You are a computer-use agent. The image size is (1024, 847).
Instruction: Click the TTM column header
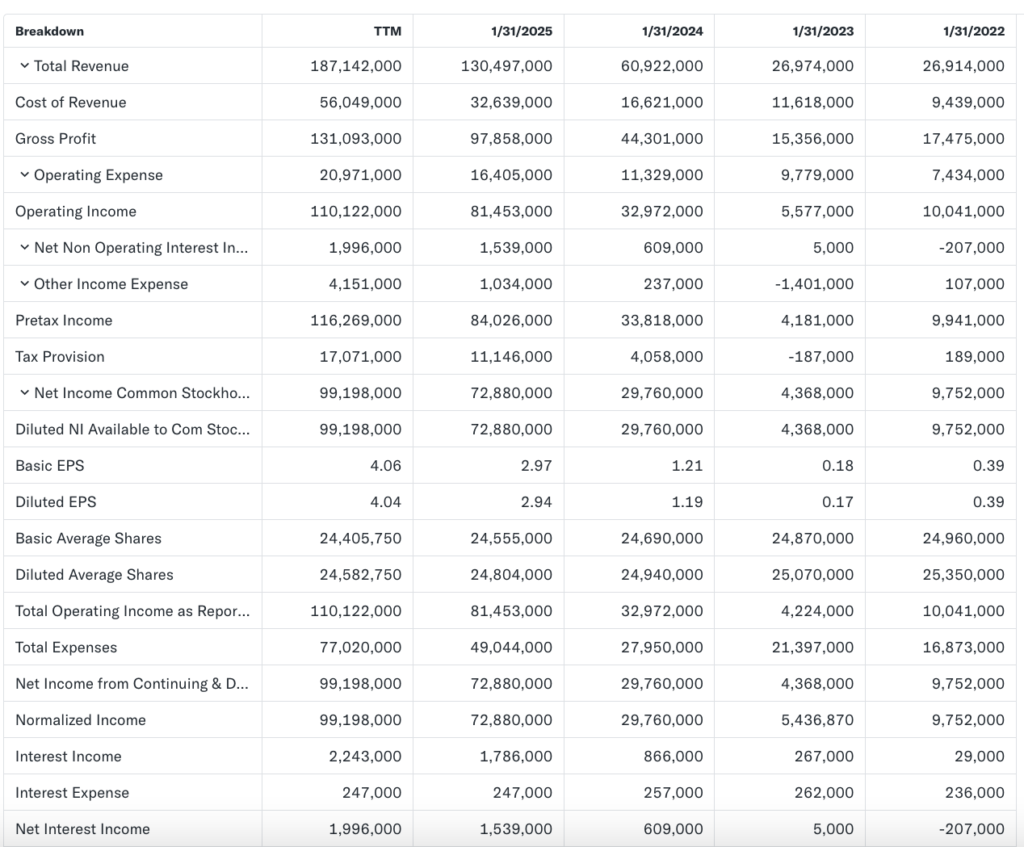click(x=387, y=31)
